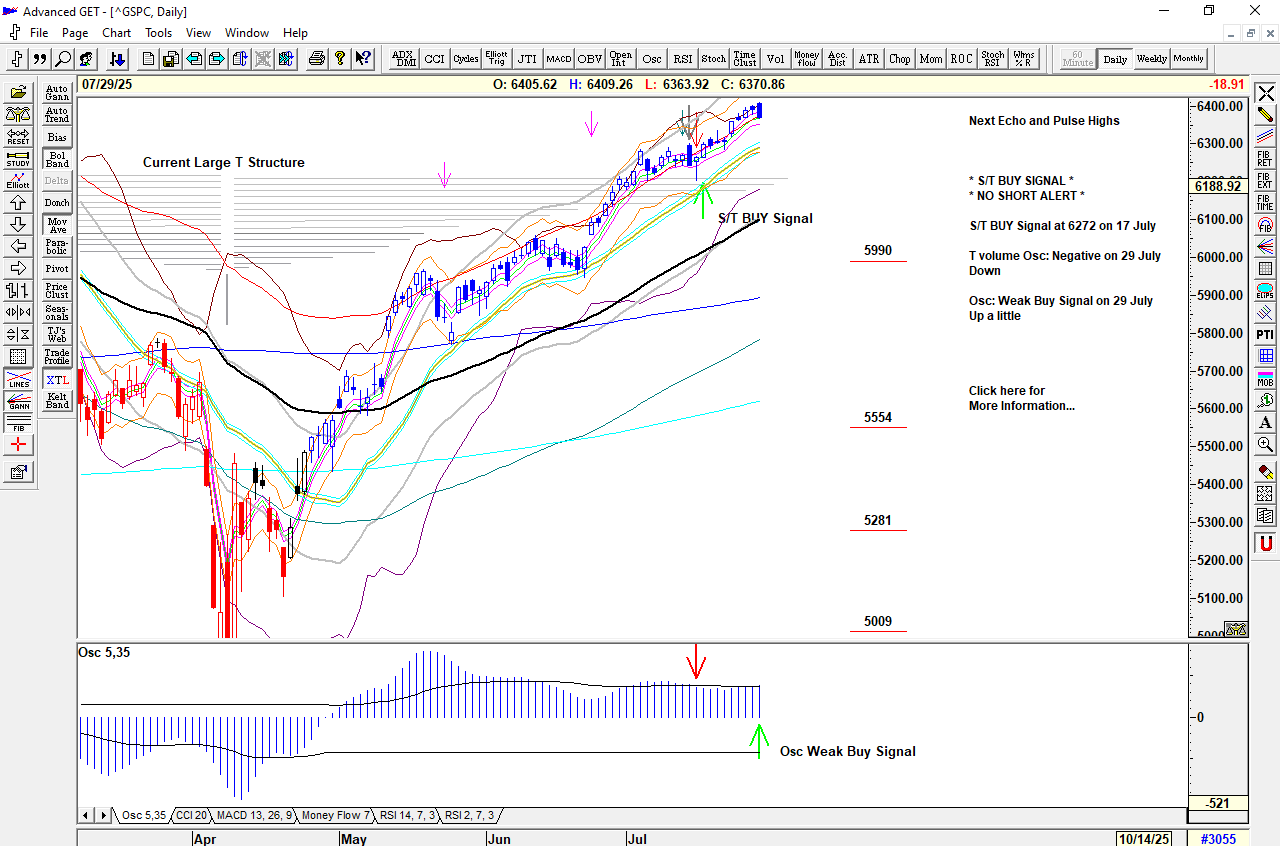Toggle the Mov Ave overlay button

tap(57, 224)
